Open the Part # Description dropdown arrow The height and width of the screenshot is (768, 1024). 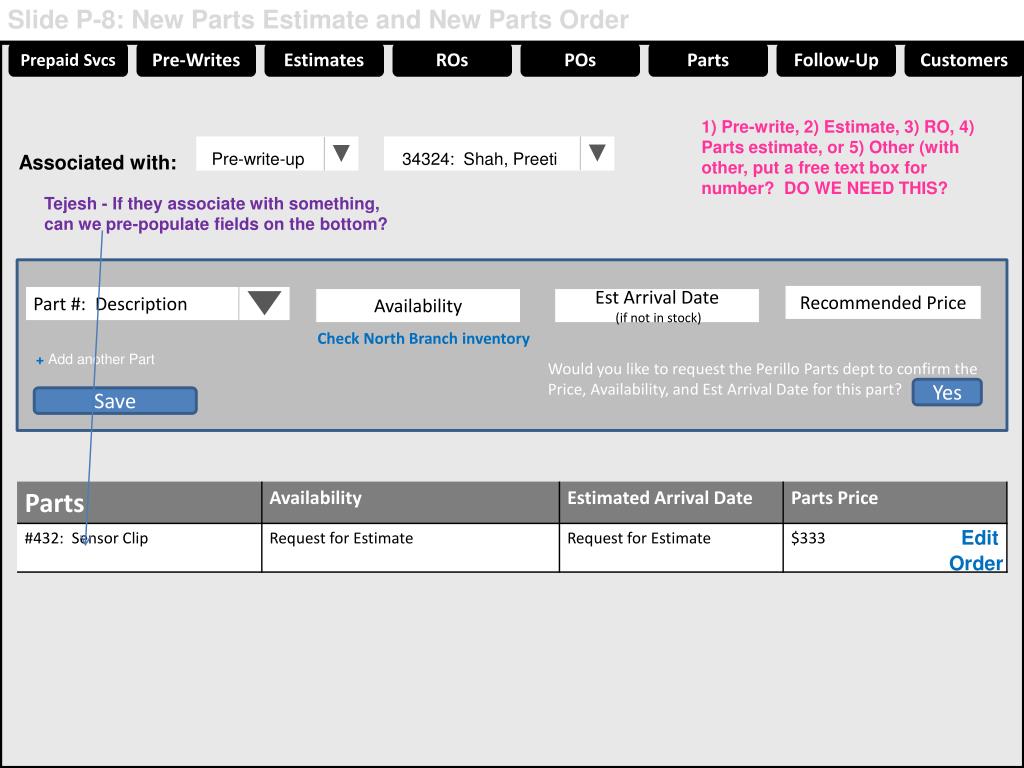[x=264, y=304]
